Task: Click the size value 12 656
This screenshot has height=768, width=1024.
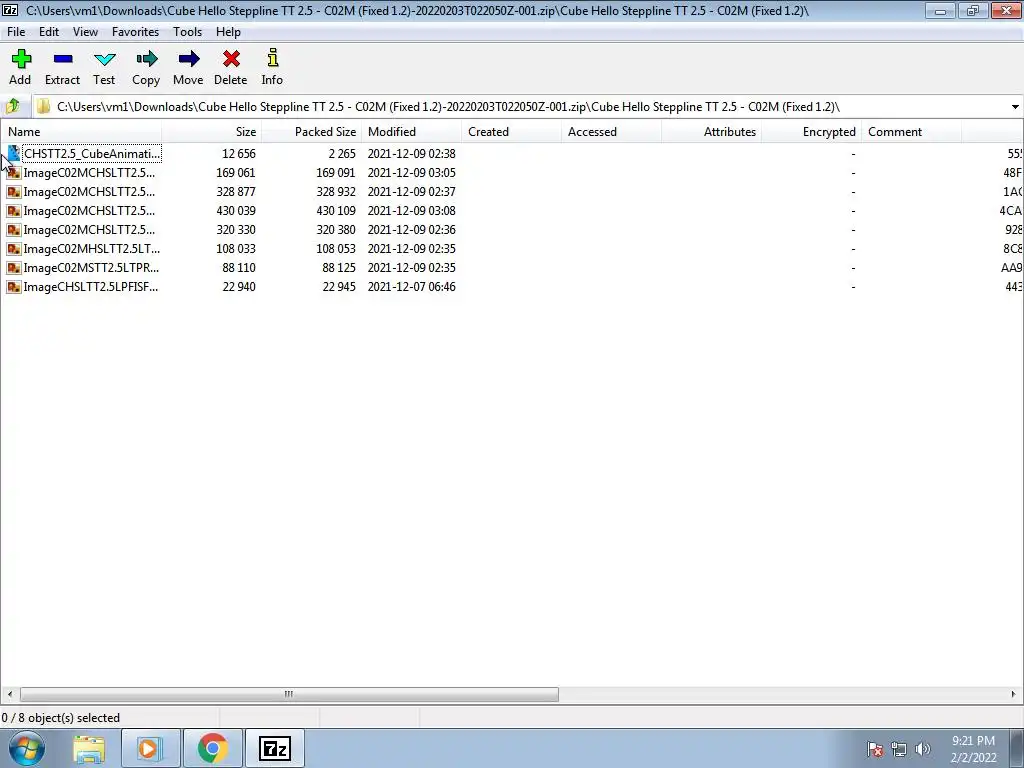Action: 238,153
